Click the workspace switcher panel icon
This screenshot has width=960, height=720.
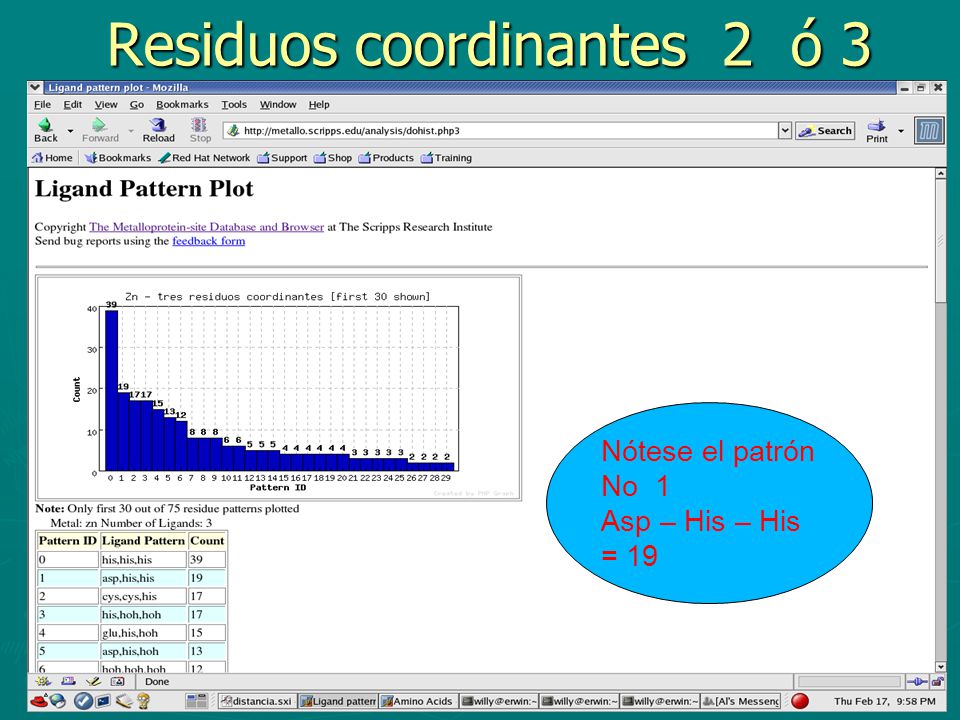point(197,701)
